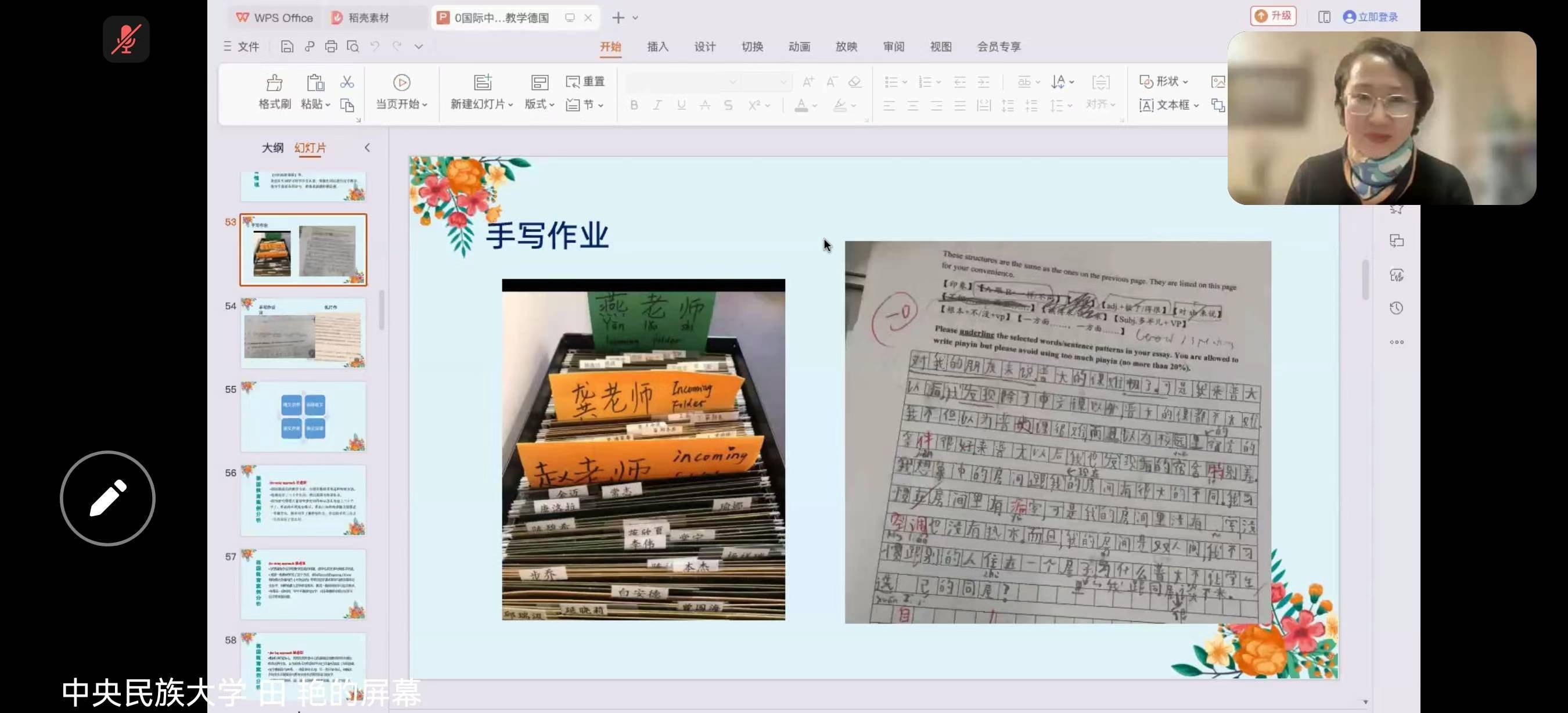Click the Save icon in quick toolbar
Image resolution: width=1568 pixels, height=713 pixels.
(x=287, y=46)
